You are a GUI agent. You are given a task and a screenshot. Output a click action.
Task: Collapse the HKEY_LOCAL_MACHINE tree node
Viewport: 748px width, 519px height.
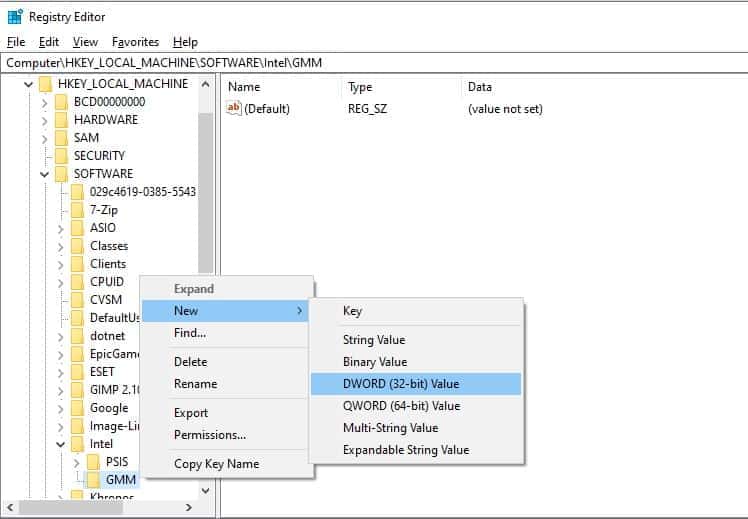(29, 85)
